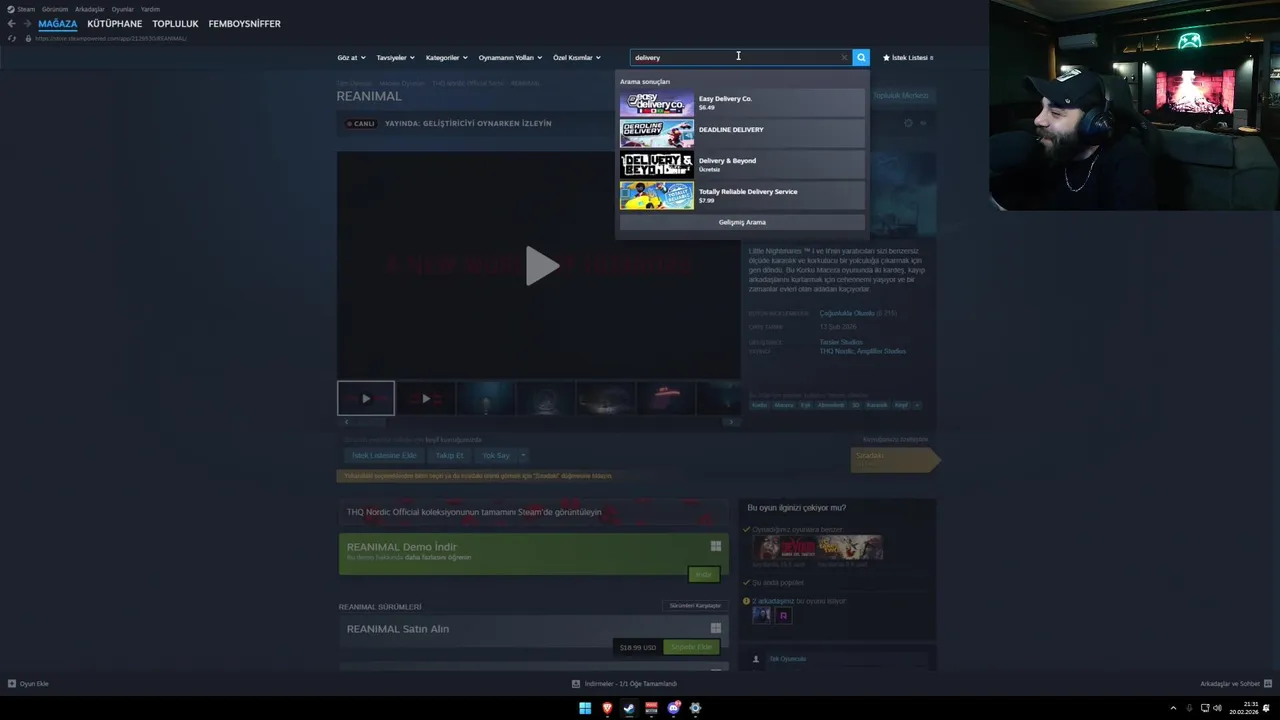Open Totally Reliable Delivery Service result
The width and height of the screenshot is (1280, 720).
[742, 196]
